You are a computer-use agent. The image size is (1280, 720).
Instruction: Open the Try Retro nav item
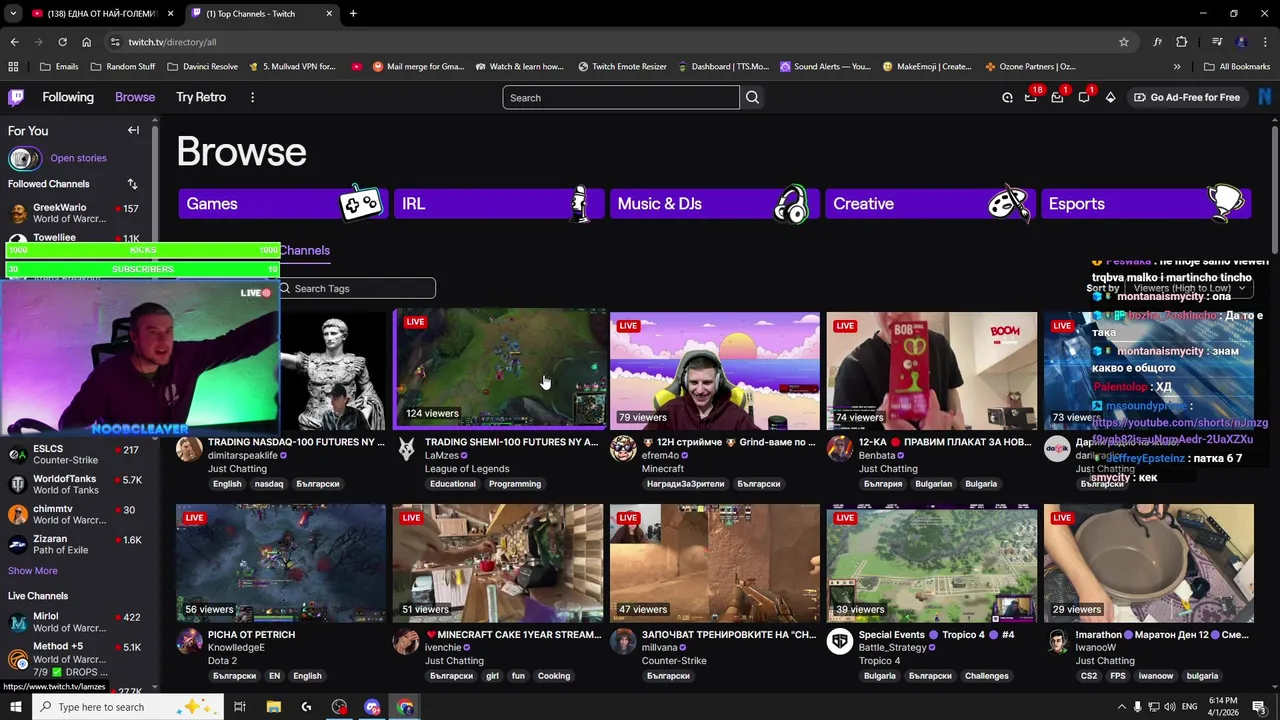pyautogui.click(x=201, y=97)
